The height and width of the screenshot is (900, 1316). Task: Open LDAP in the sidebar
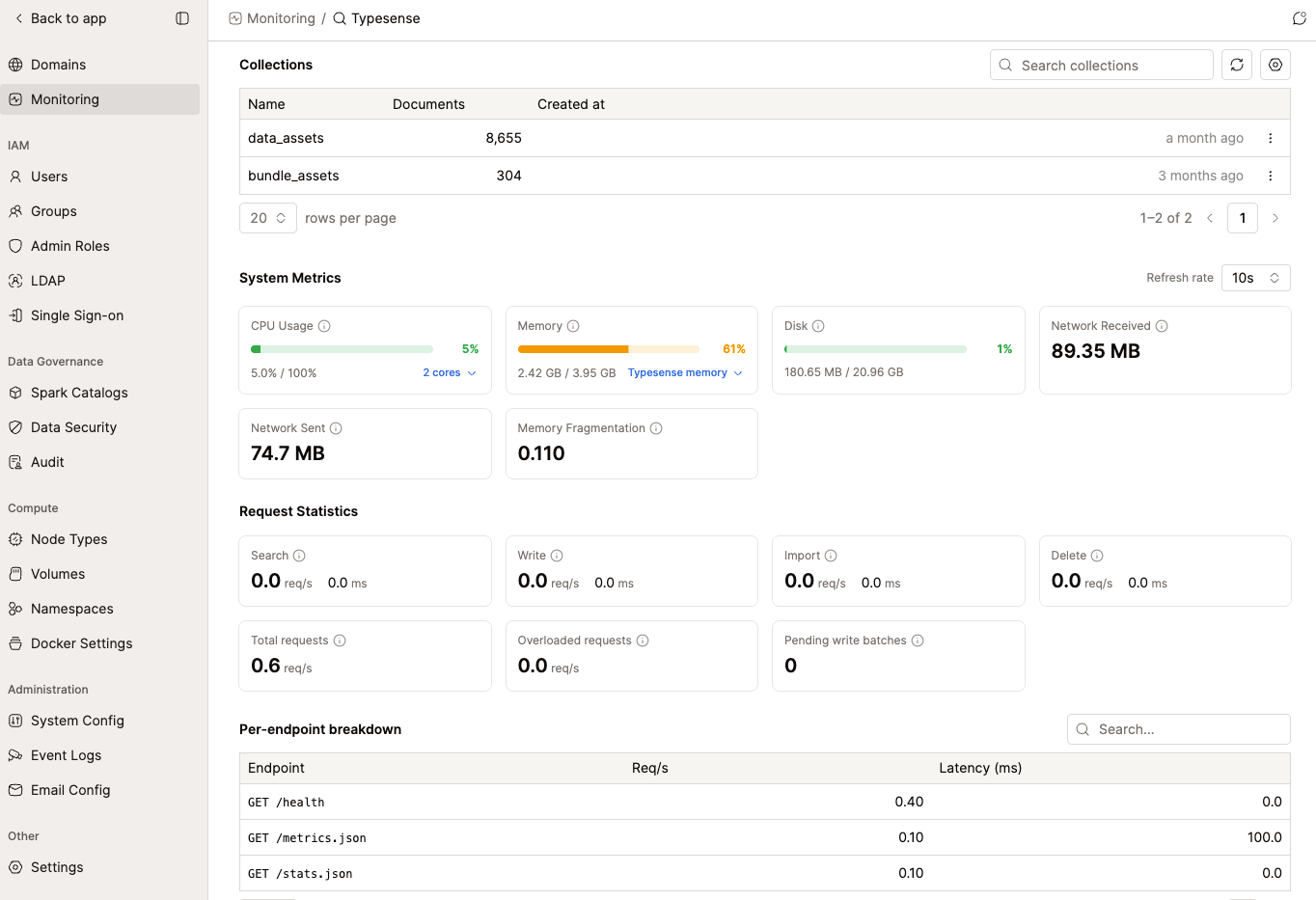tap(100, 281)
